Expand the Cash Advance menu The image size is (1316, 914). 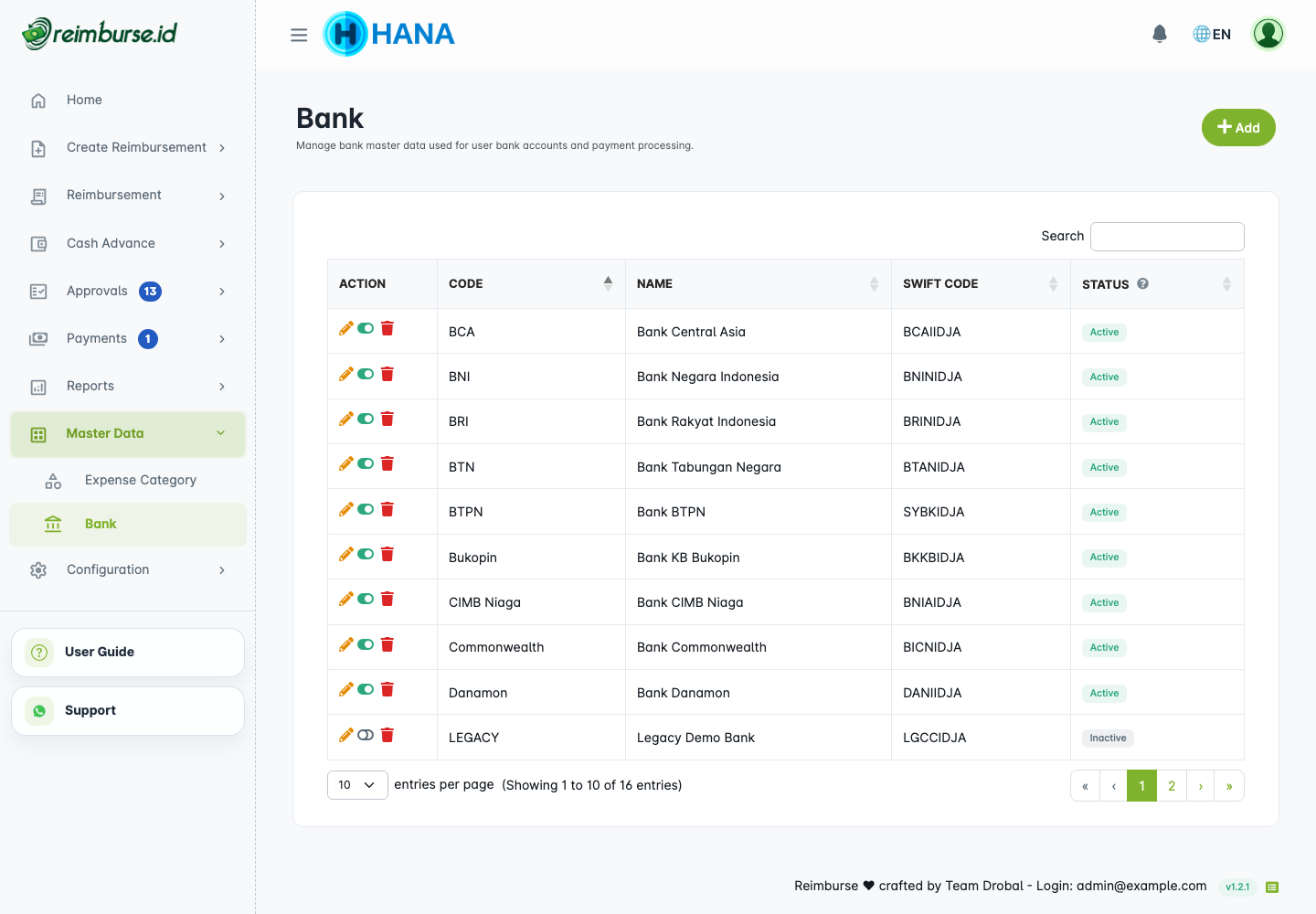point(128,243)
